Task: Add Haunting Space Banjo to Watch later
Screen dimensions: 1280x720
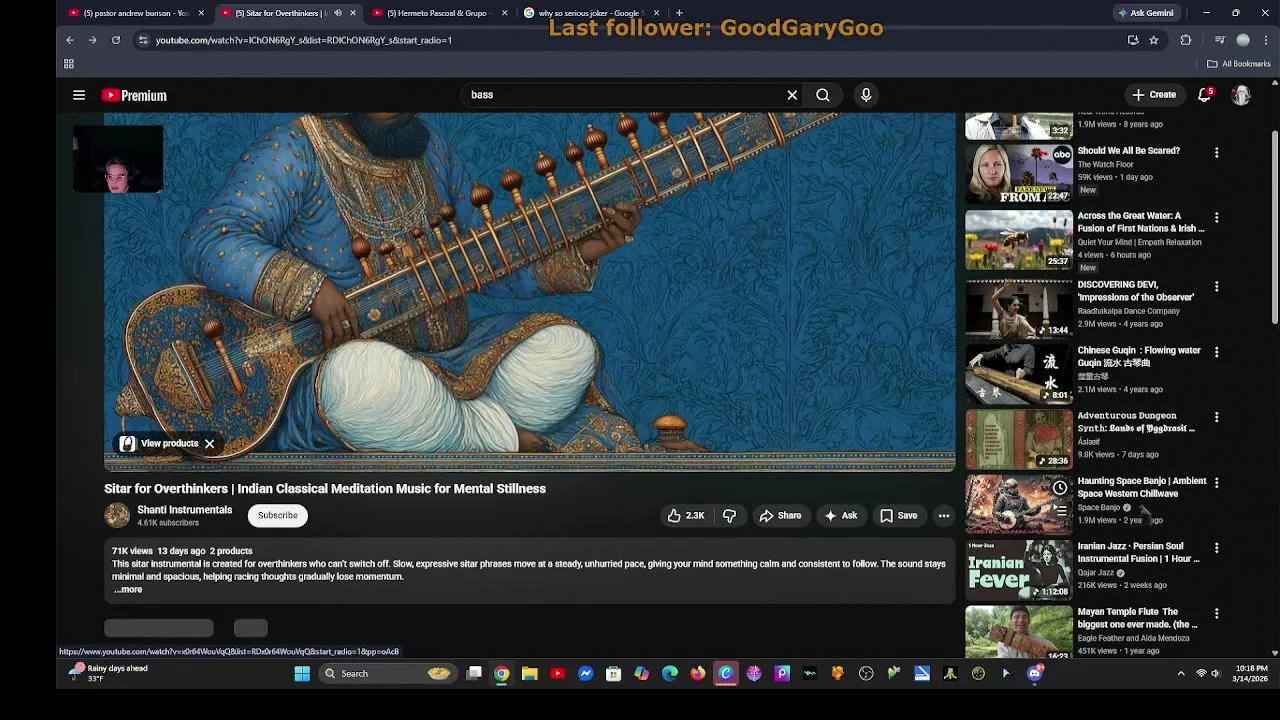Action: [1059, 487]
